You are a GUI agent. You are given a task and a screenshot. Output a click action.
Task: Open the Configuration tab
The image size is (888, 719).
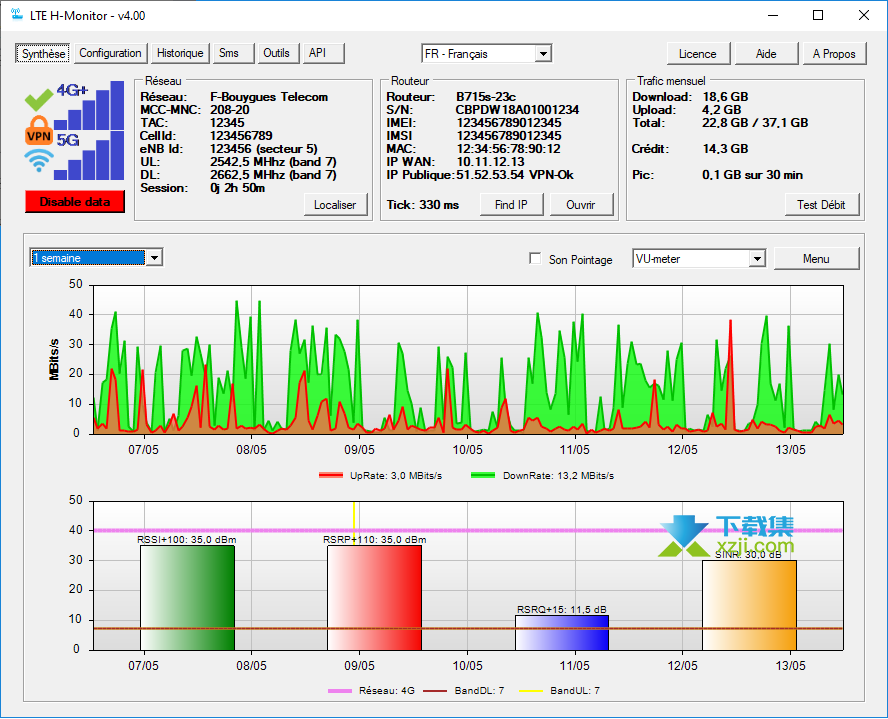[110, 53]
